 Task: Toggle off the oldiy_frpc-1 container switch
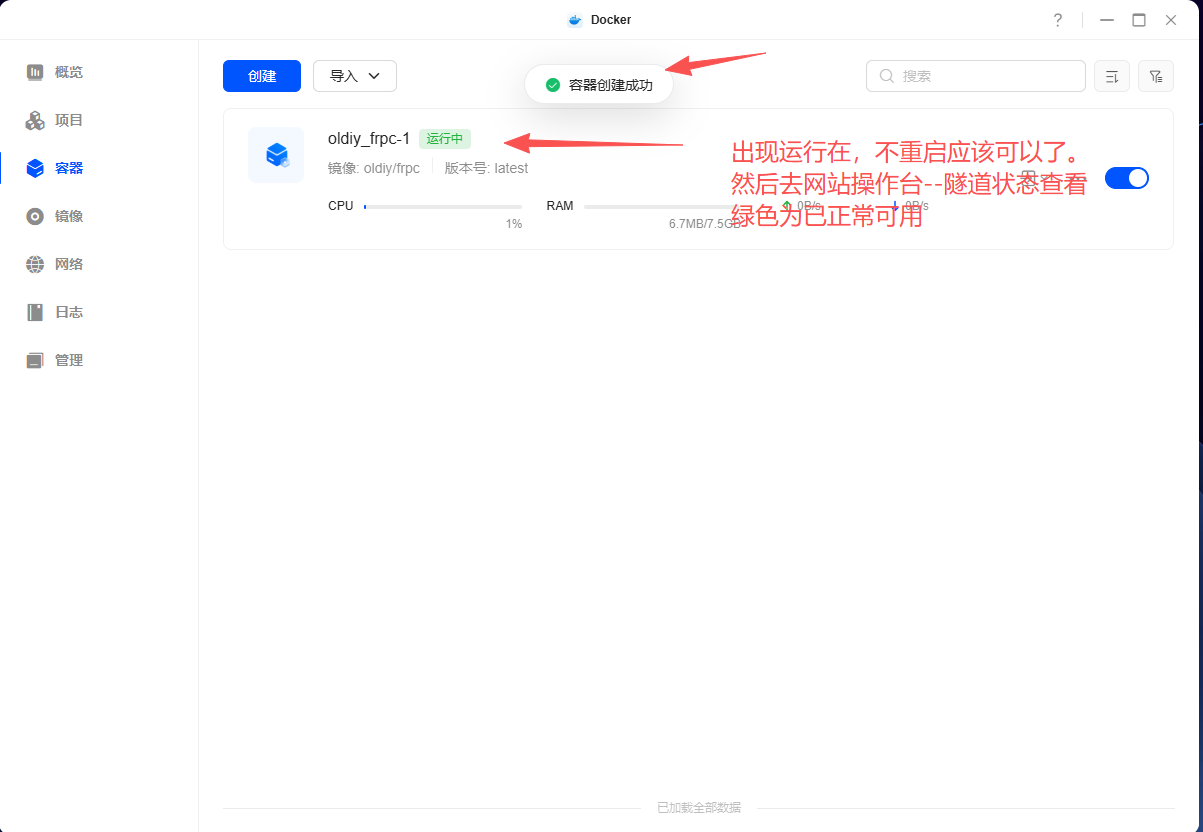(x=1127, y=178)
